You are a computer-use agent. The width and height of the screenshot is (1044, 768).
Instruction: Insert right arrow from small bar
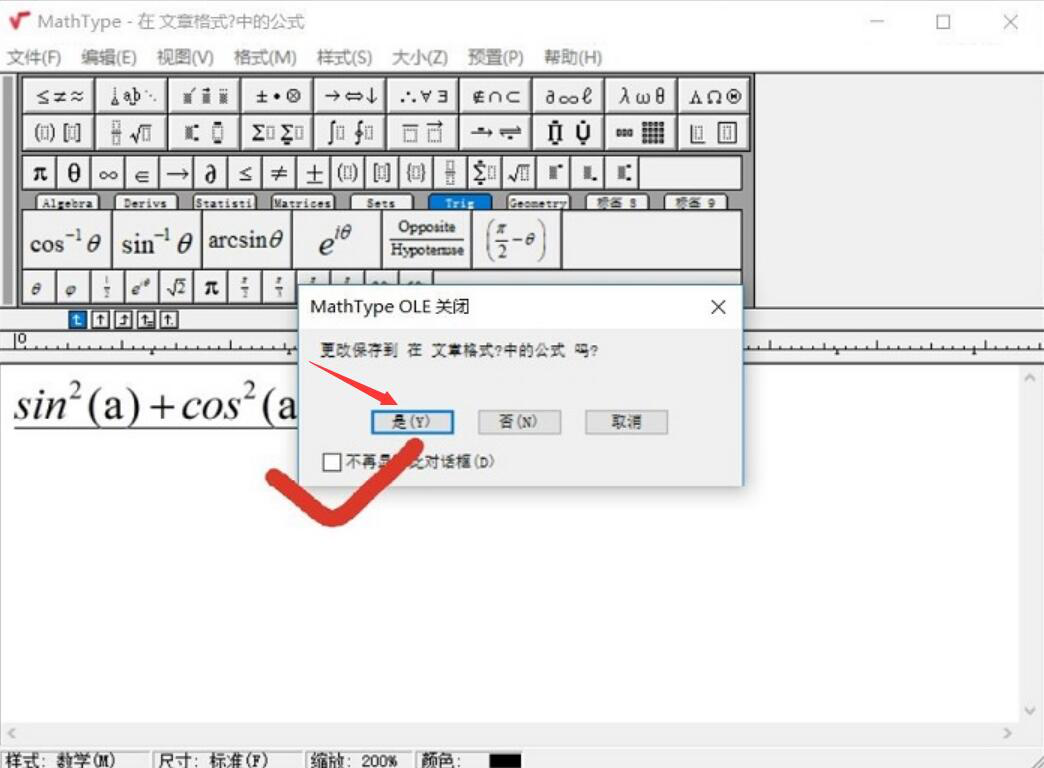176,174
